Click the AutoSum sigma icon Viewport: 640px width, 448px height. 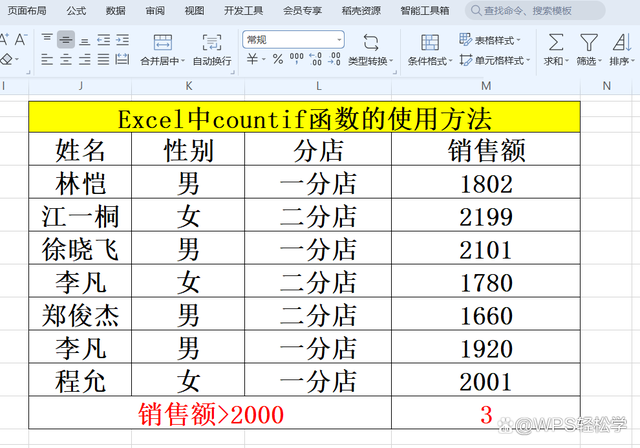pyautogui.click(x=555, y=42)
